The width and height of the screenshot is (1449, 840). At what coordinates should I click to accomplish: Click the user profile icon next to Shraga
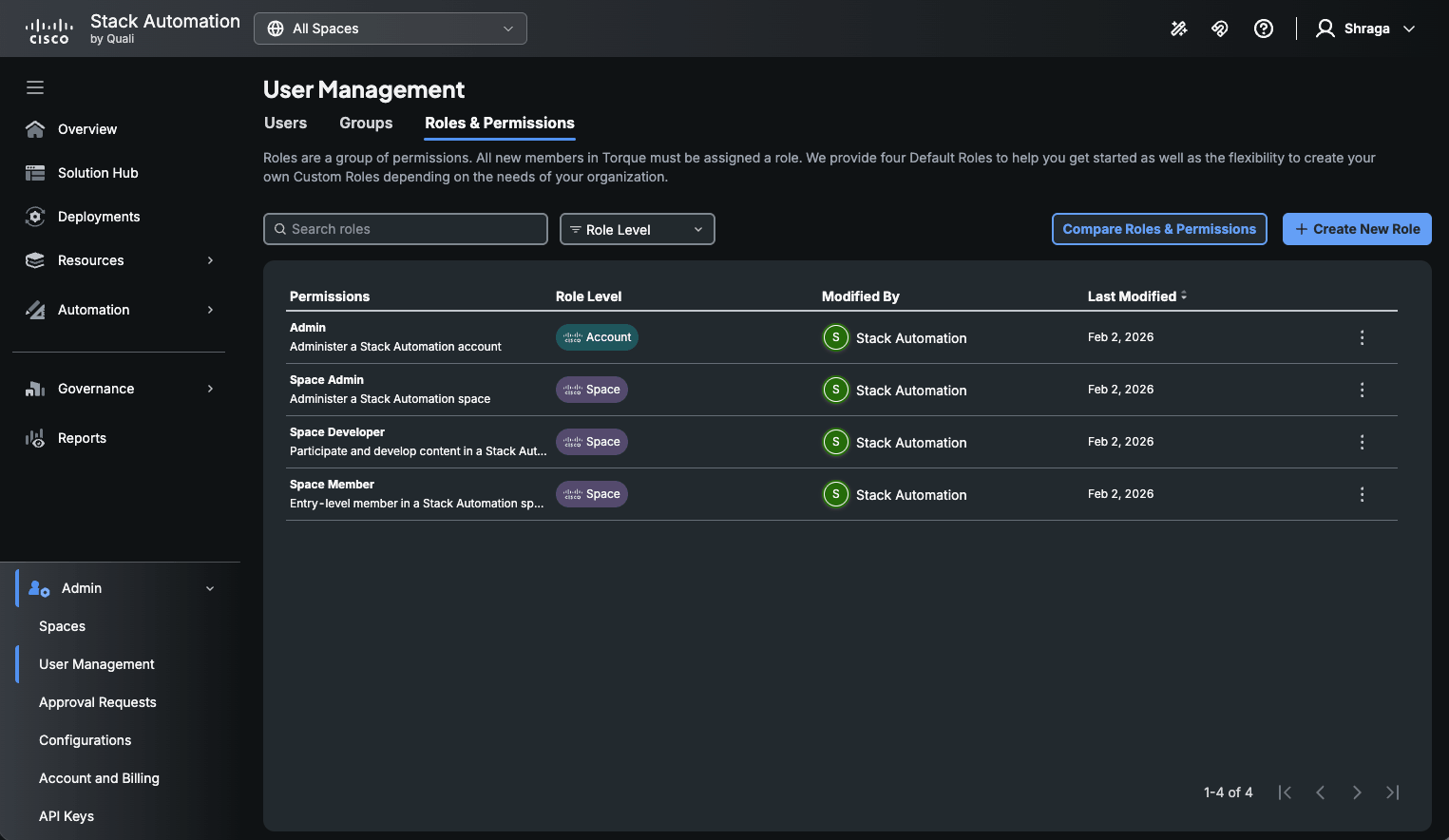pyautogui.click(x=1325, y=29)
